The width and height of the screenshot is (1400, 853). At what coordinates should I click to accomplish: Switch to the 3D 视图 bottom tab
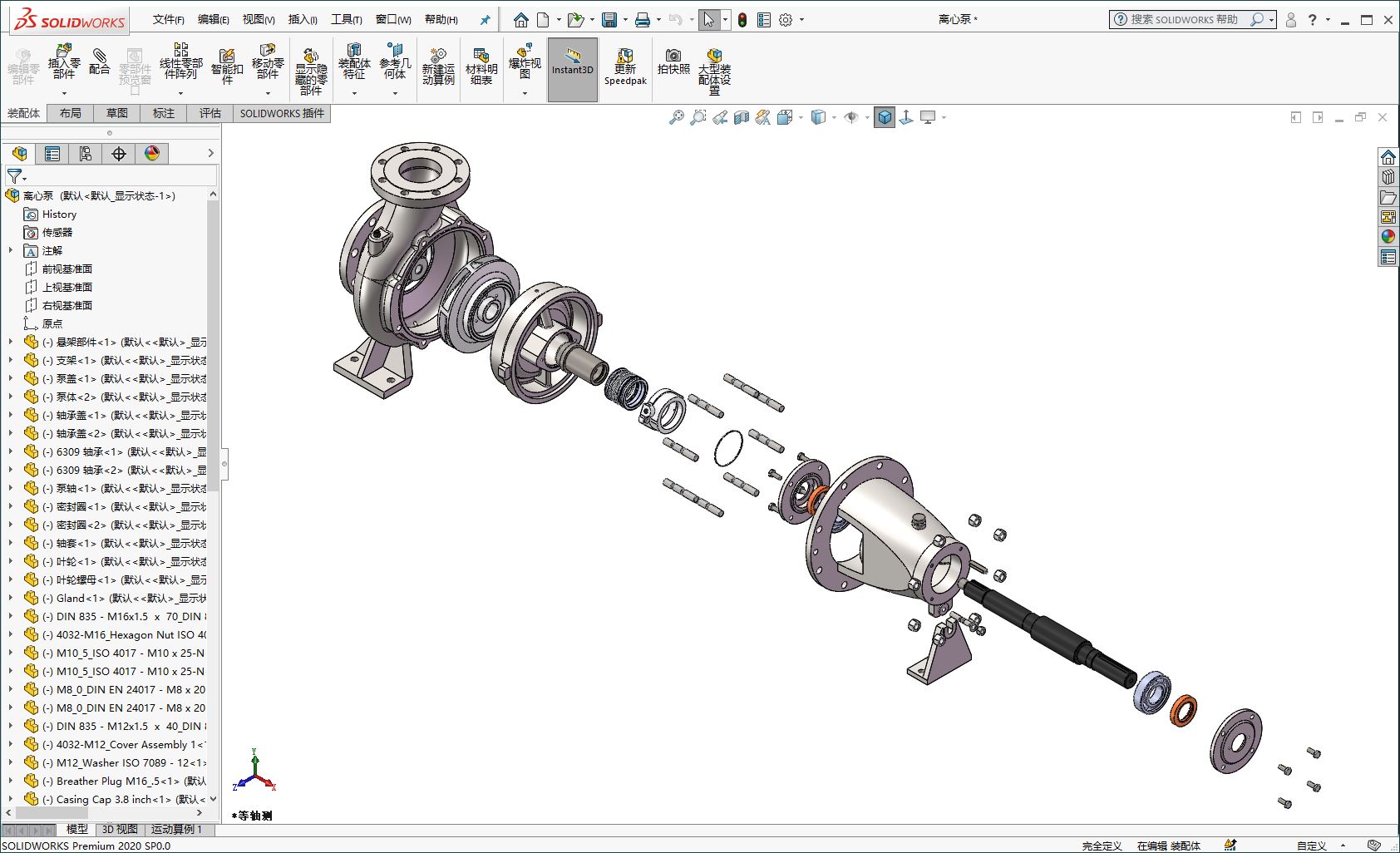120,829
